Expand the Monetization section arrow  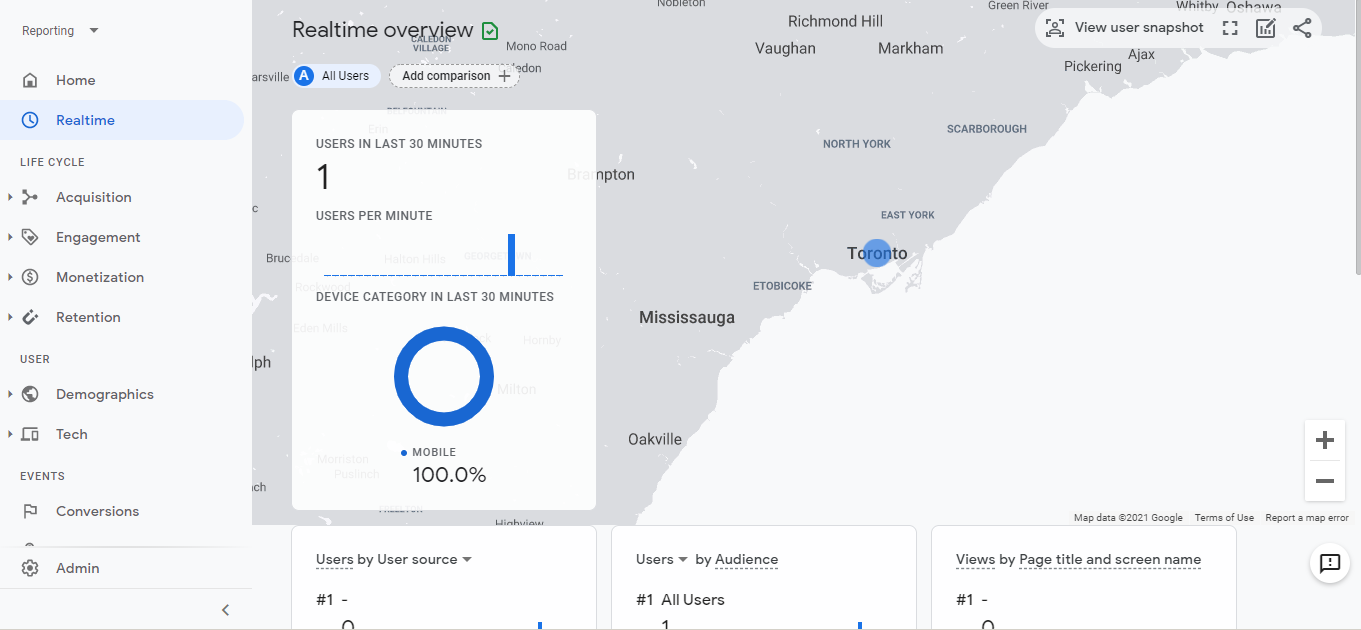pos(10,277)
